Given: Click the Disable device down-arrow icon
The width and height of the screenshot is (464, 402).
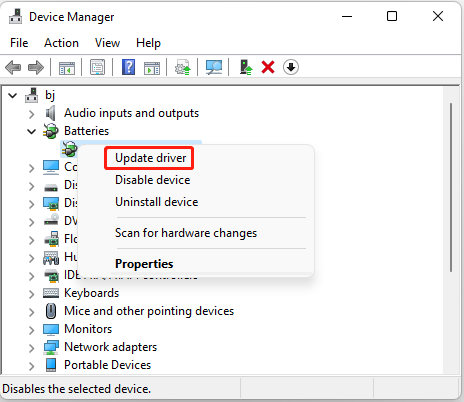Looking at the screenshot, I should (291, 67).
